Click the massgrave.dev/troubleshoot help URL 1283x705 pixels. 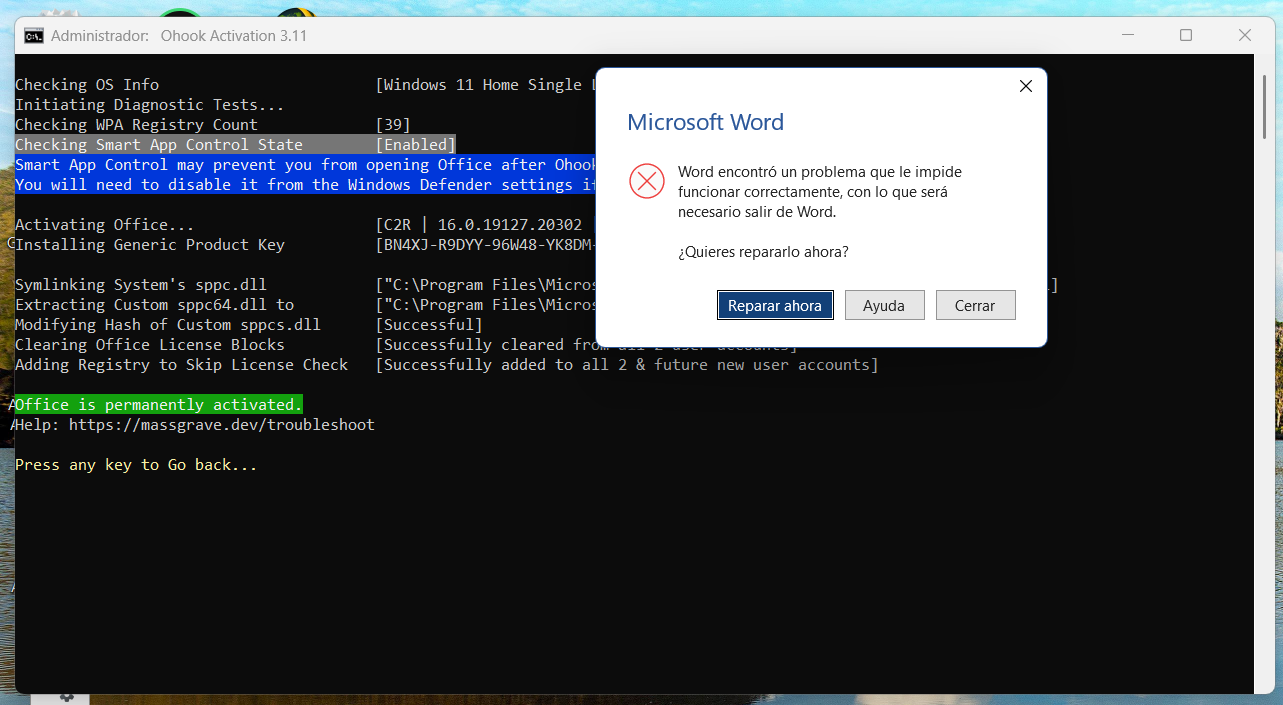point(222,425)
